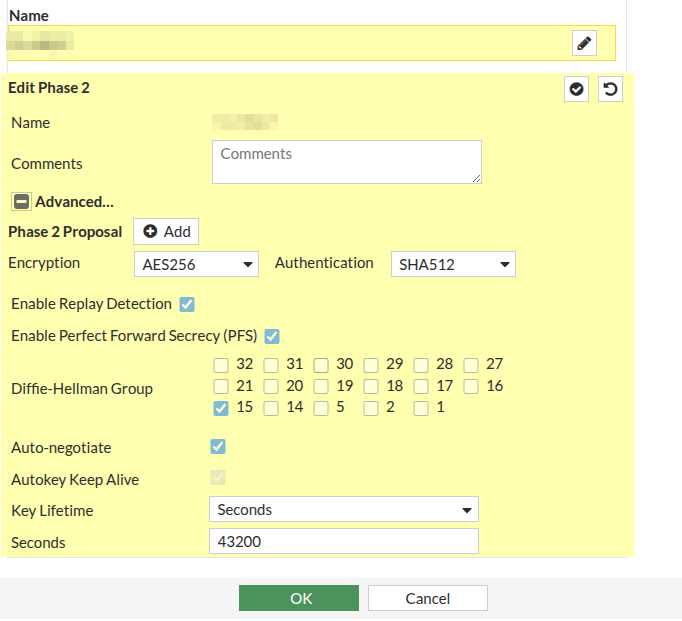Viewport: 682px width, 621px height.
Task: Confirm Phase 2 edits with the checkmark icon
Action: (x=576, y=89)
